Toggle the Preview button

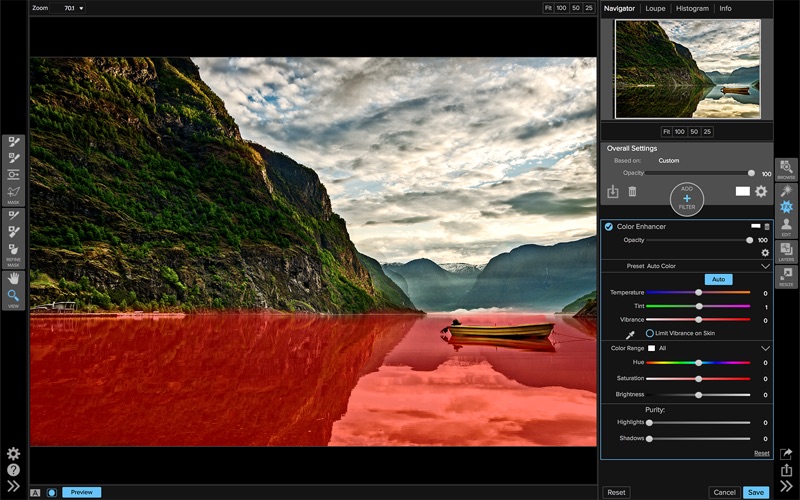[82, 492]
